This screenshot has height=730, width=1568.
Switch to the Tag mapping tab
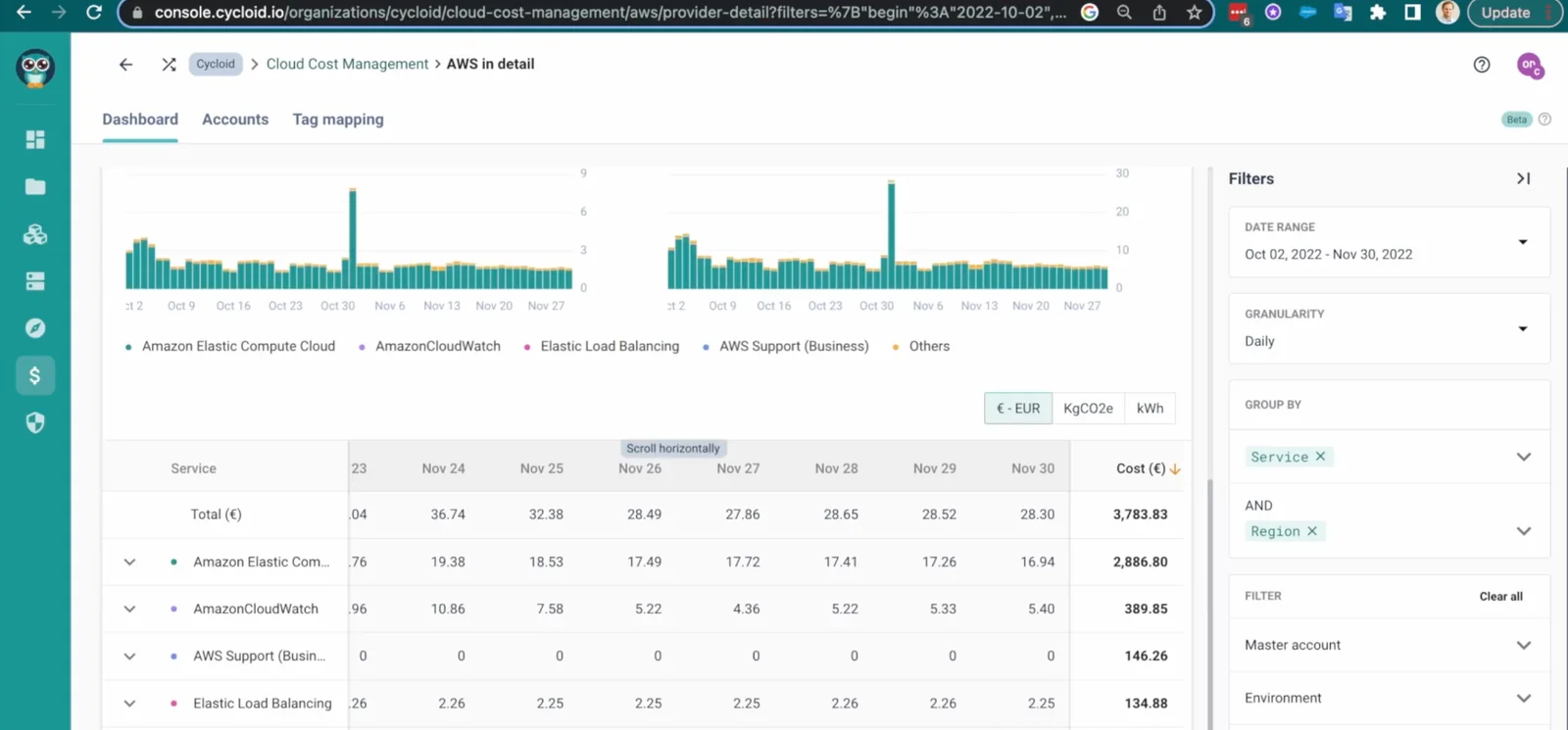338,120
